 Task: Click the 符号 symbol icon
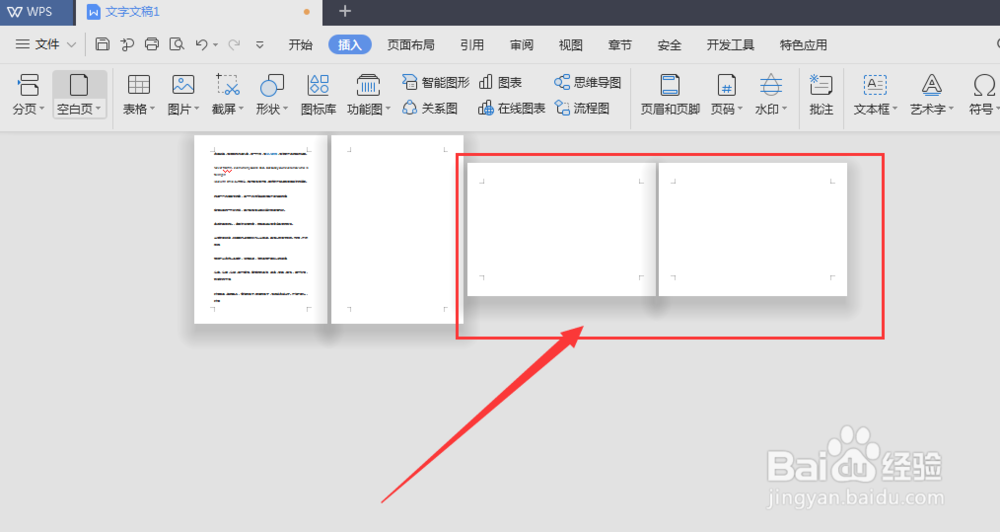pyautogui.click(x=984, y=84)
